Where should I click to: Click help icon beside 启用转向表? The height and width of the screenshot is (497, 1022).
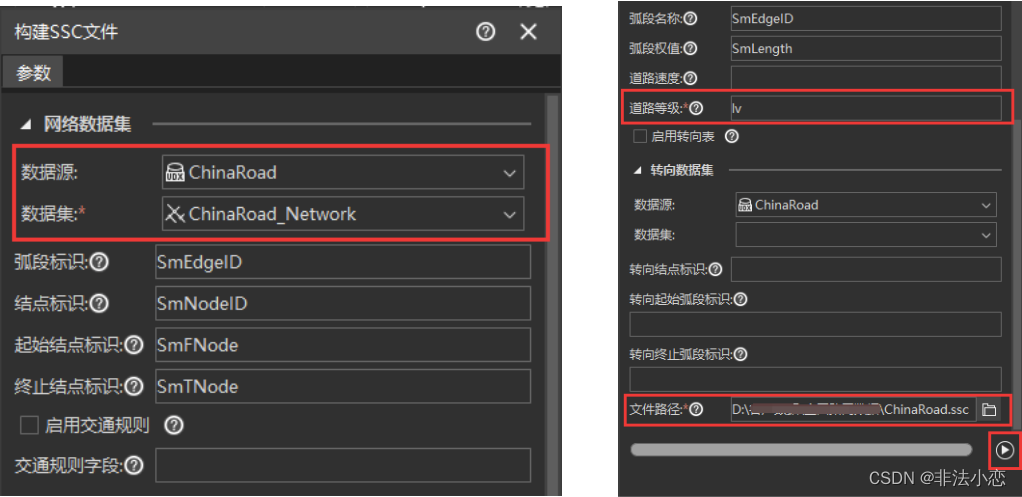pyautogui.click(x=732, y=136)
